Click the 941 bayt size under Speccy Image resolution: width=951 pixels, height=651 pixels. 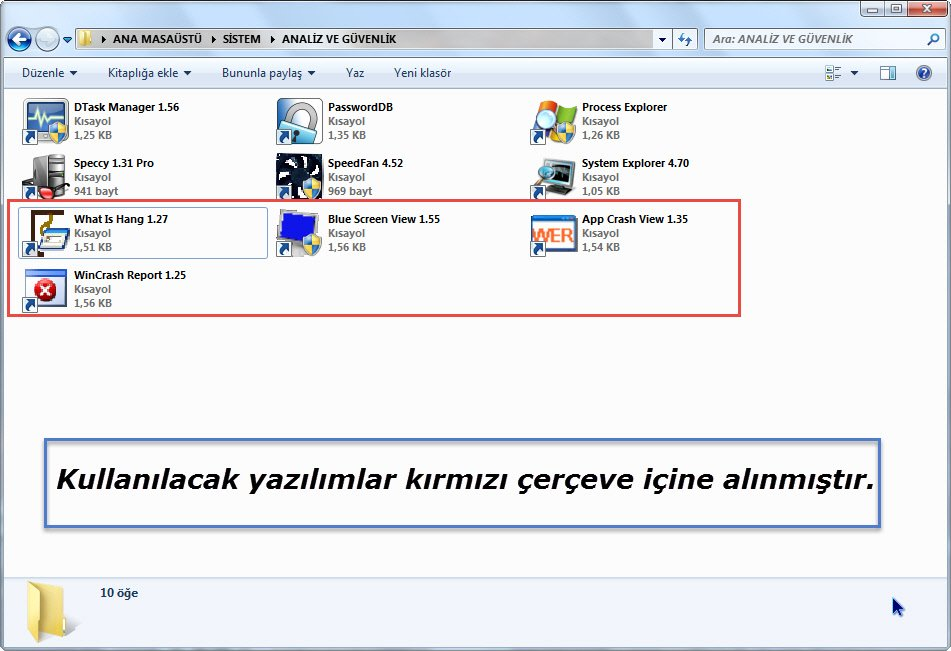pyautogui.click(x=96, y=191)
